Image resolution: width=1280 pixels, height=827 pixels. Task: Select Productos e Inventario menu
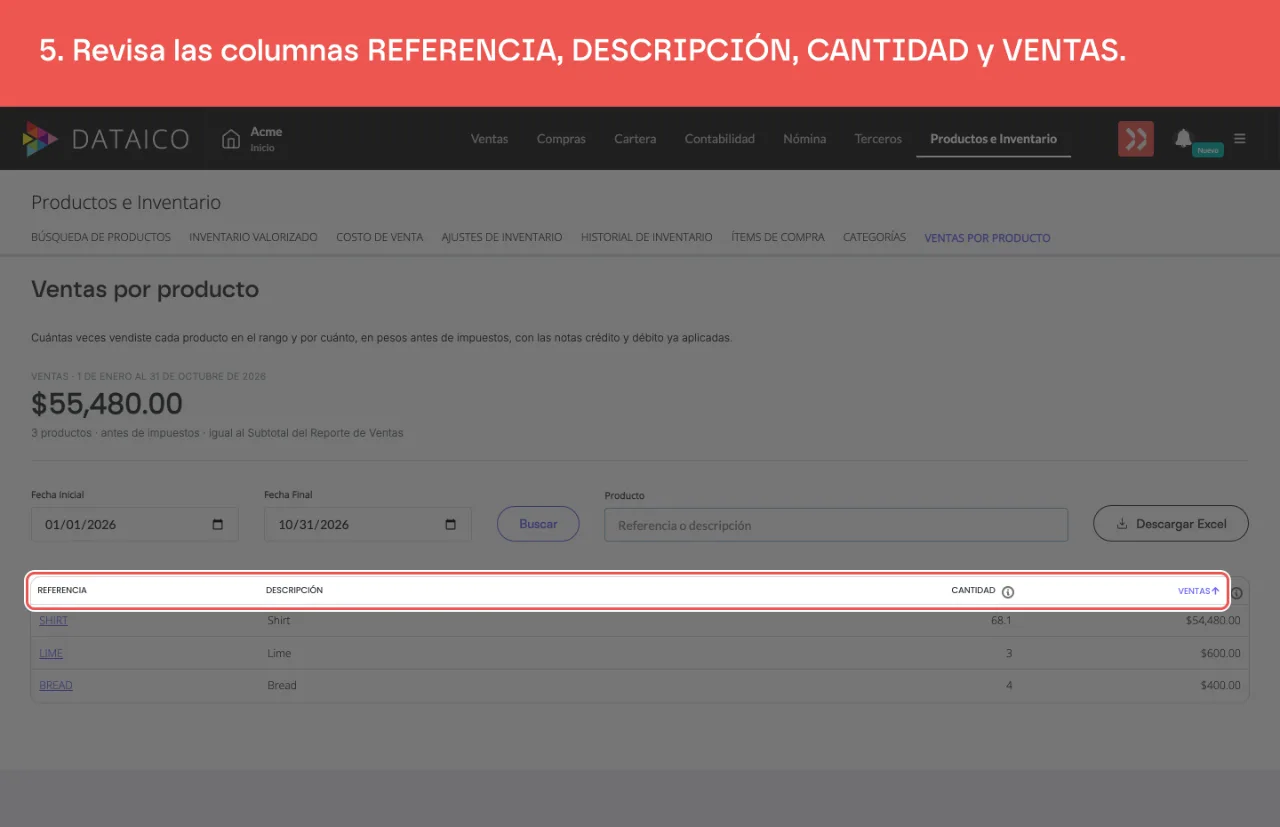pos(993,139)
